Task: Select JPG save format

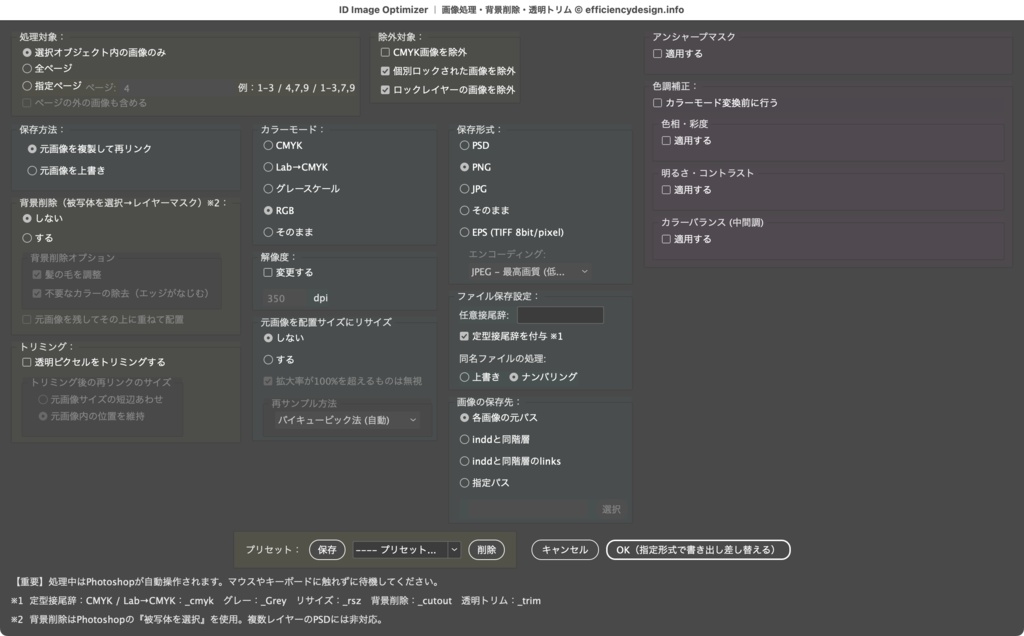Action: point(473,189)
